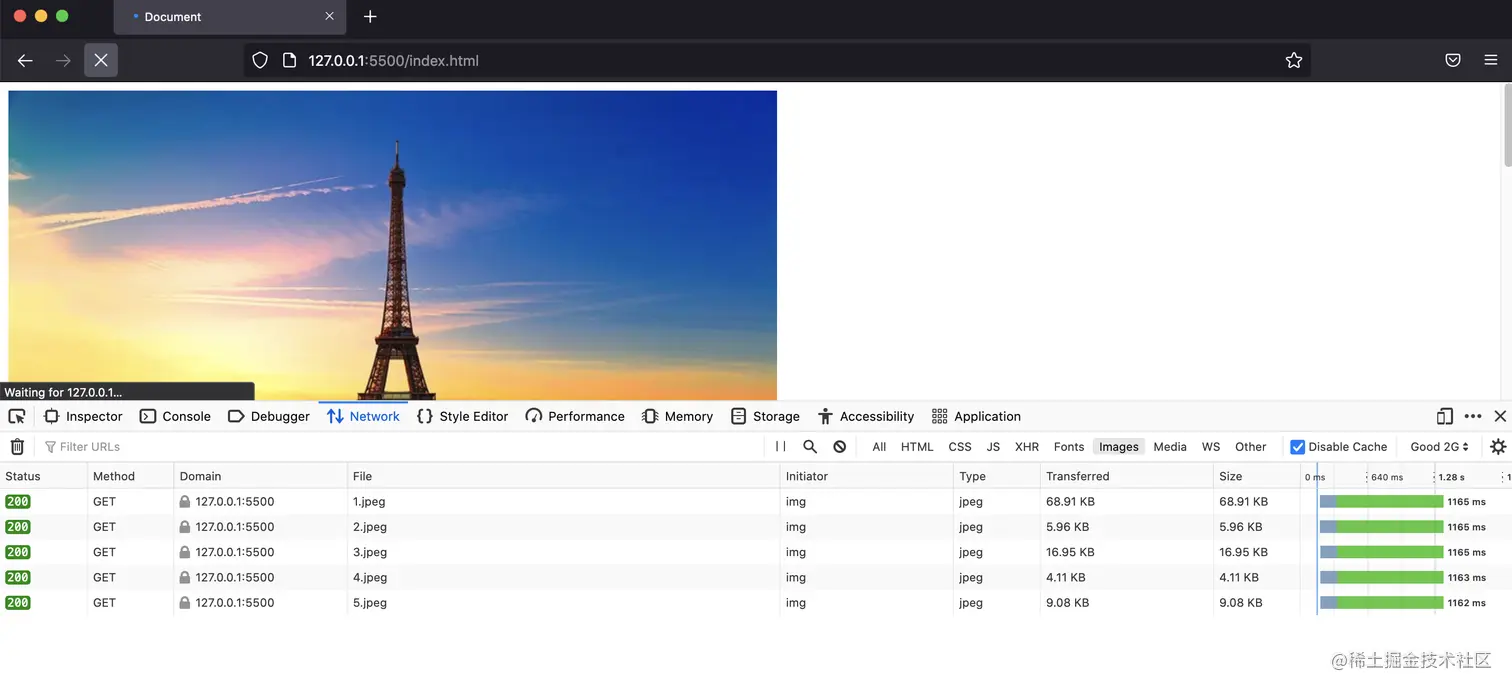The image size is (1512, 691).
Task: Filter requests by CSS
Action: pyautogui.click(x=960, y=447)
